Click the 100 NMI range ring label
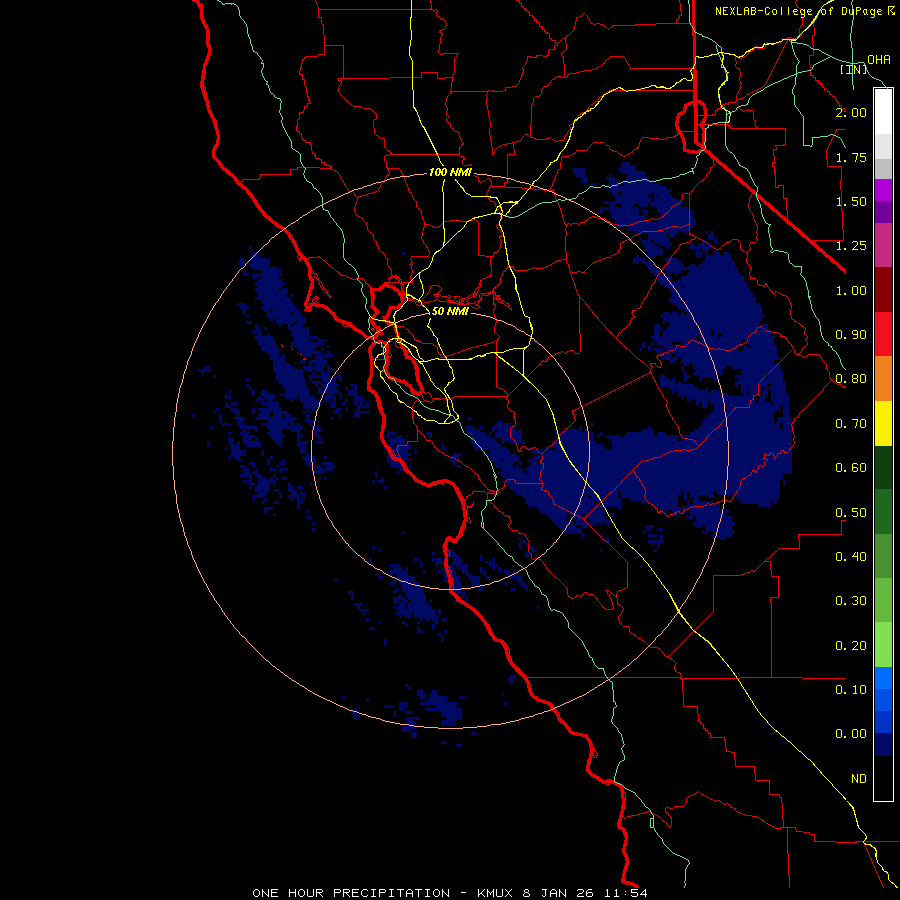 pos(450,172)
